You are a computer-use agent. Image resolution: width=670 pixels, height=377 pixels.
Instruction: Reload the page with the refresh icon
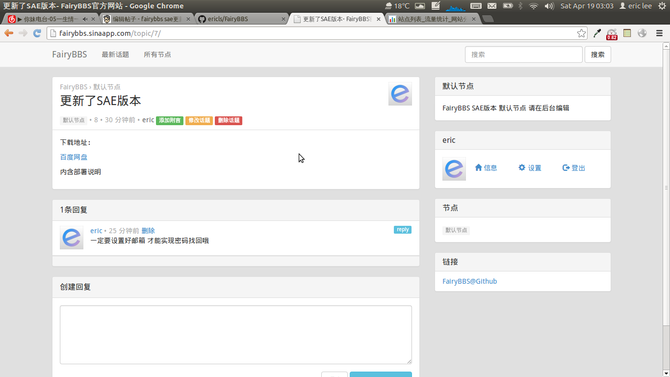pos(37,33)
